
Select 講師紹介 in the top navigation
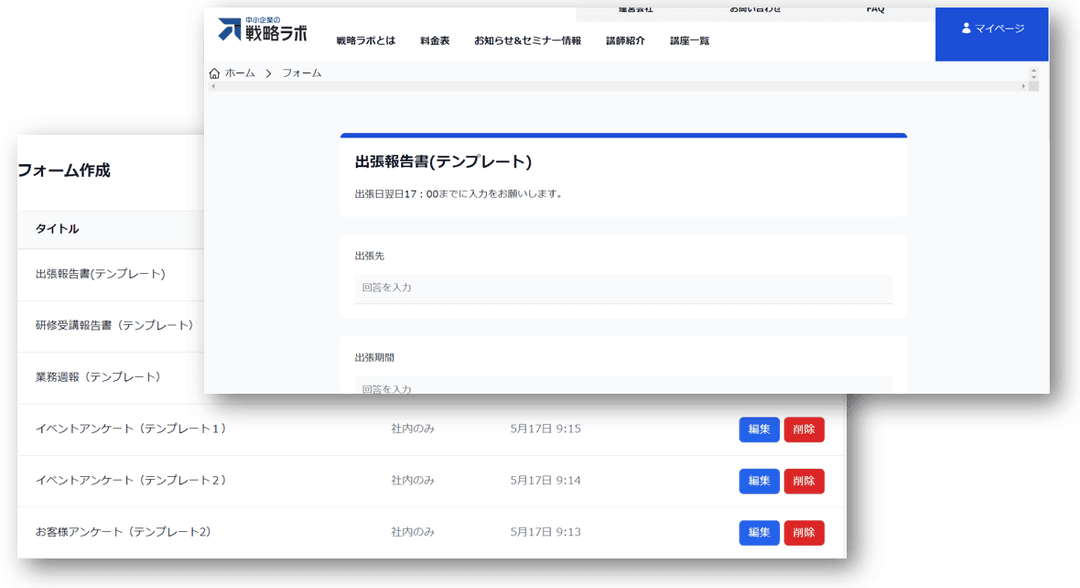pyautogui.click(x=625, y=41)
